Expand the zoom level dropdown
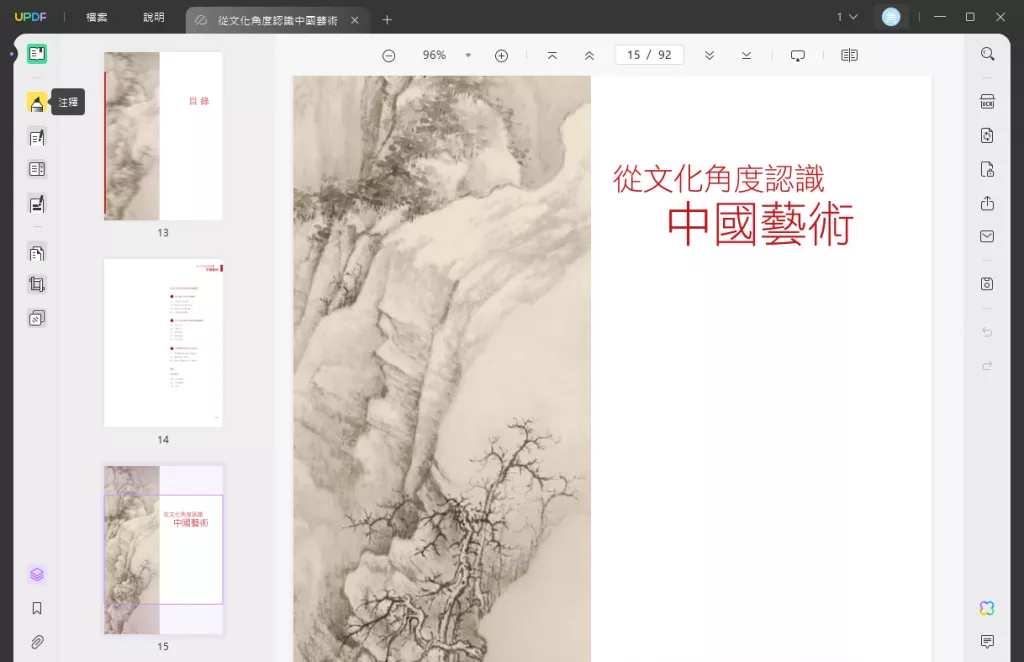Image resolution: width=1024 pixels, height=662 pixels. tap(468, 55)
